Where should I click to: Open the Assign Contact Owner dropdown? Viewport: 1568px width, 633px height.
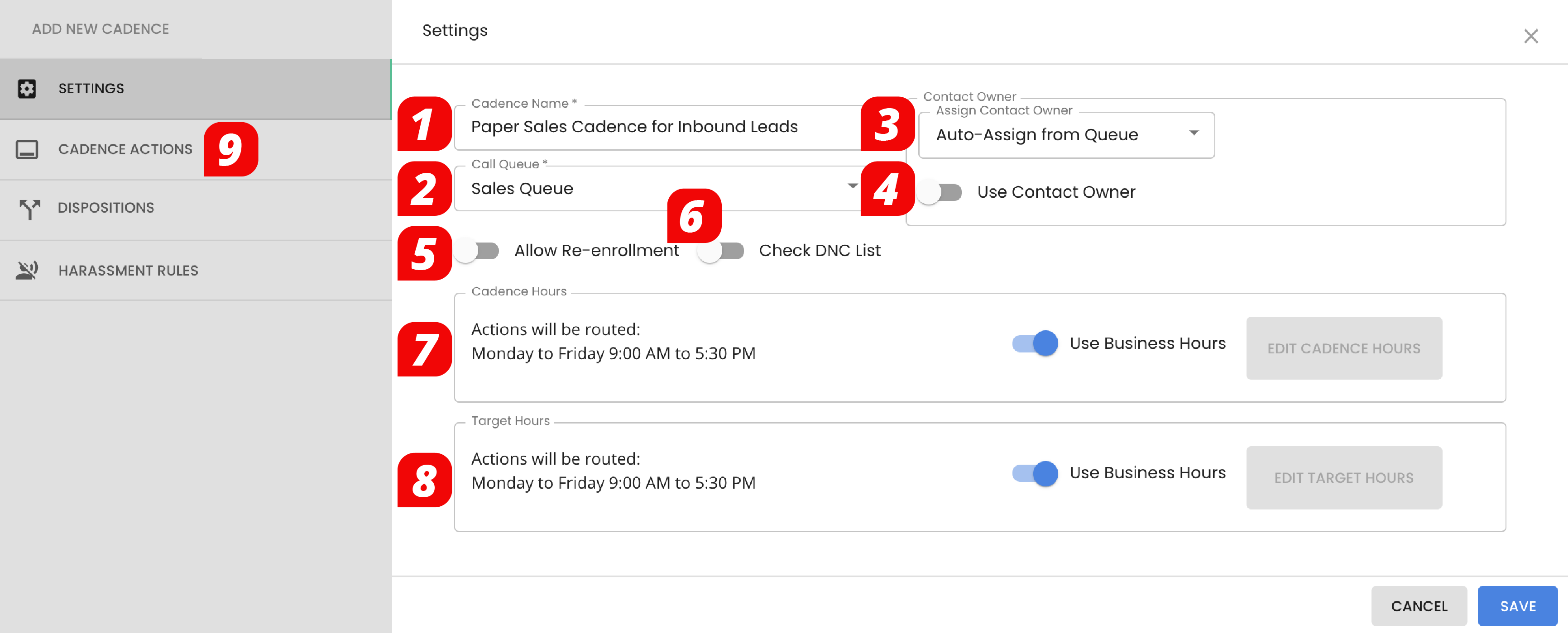[1066, 135]
